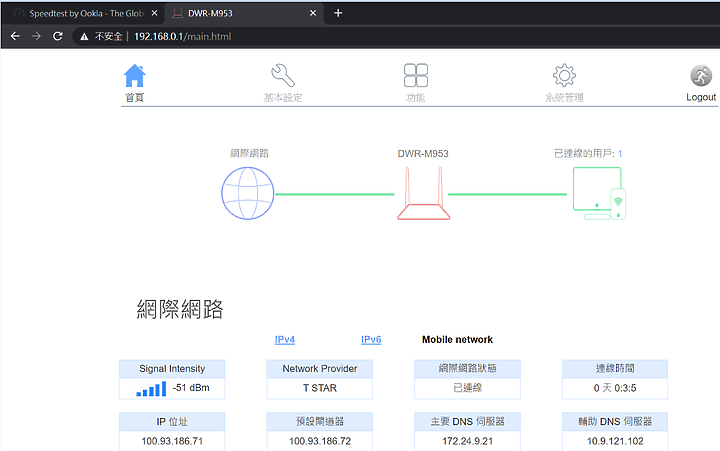720x451 pixels.
Task: Click the DWR-M953 label above router
Action: [423, 153]
